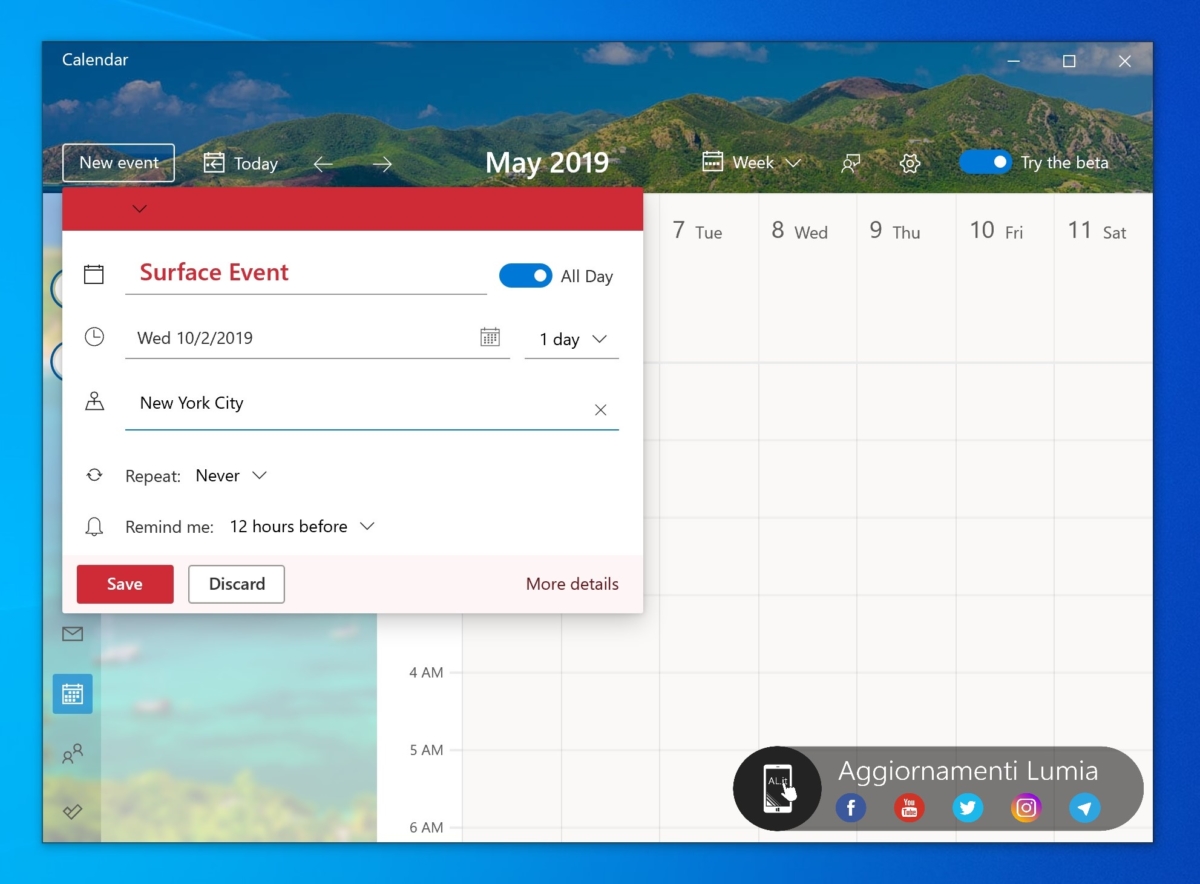
Task: Click More details link
Action: pos(571,584)
